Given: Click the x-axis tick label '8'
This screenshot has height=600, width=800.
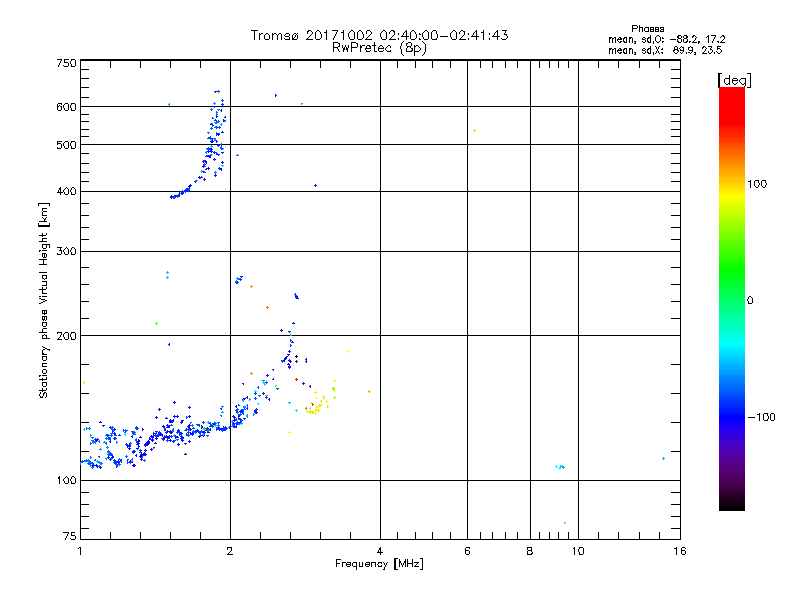Looking at the screenshot, I should (x=530, y=551).
